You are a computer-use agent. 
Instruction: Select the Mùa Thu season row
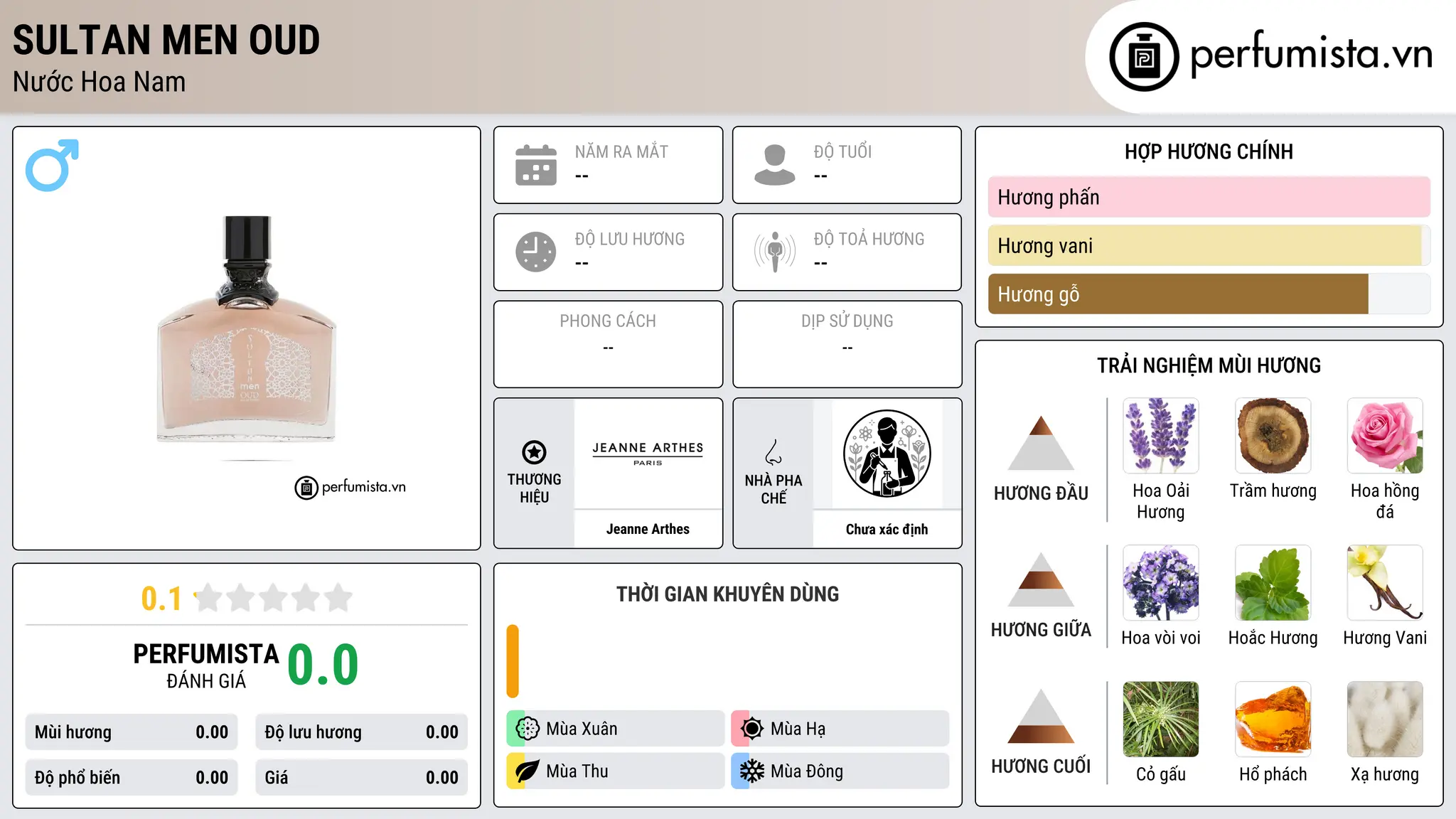(x=616, y=771)
